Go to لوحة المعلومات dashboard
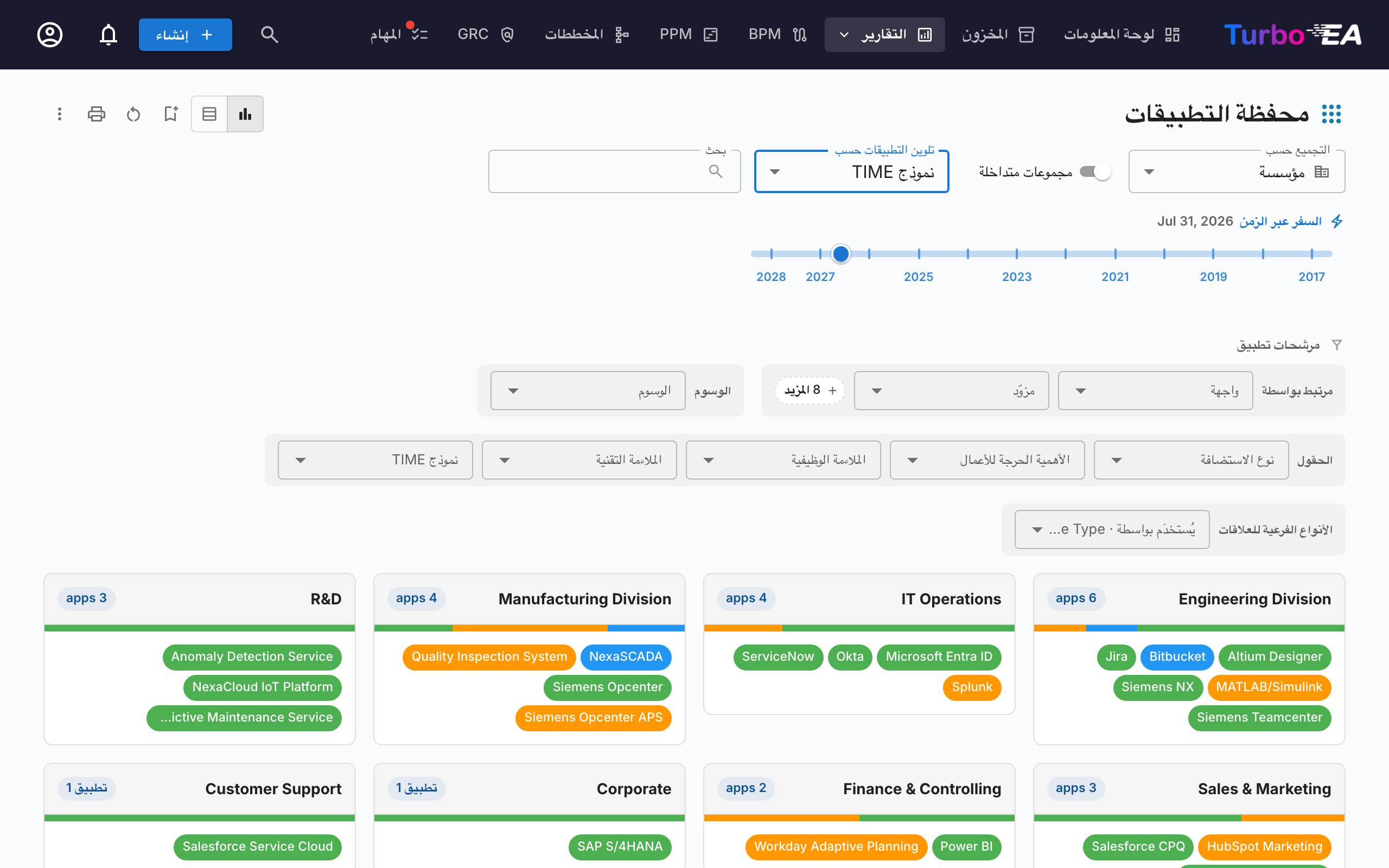Image resolution: width=1389 pixels, height=868 pixels. coord(1122,34)
